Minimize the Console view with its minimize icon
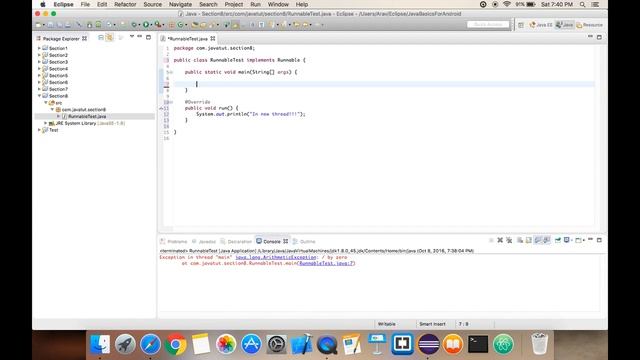 coord(590,240)
